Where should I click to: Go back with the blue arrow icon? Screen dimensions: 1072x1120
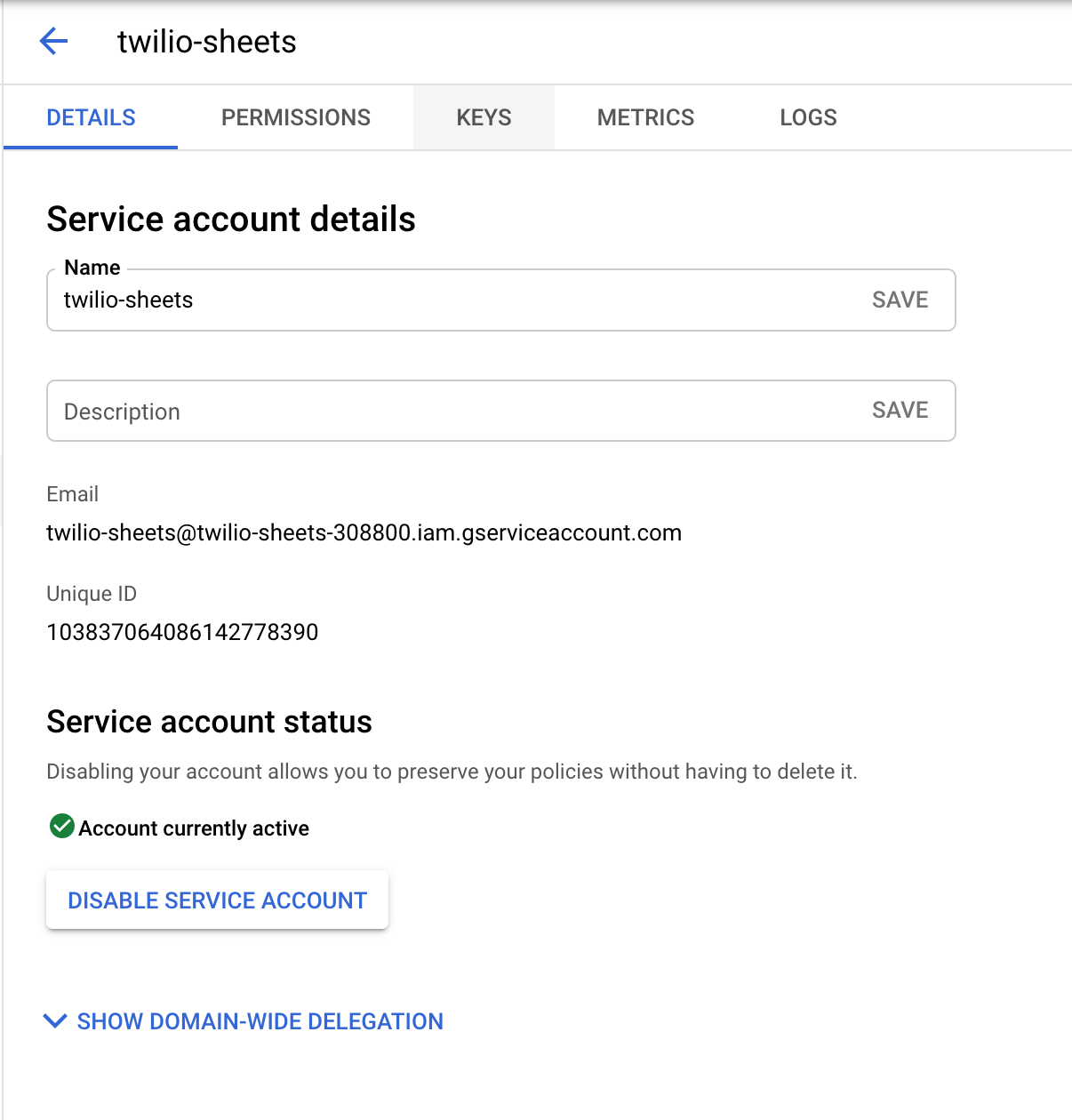[54, 41]
